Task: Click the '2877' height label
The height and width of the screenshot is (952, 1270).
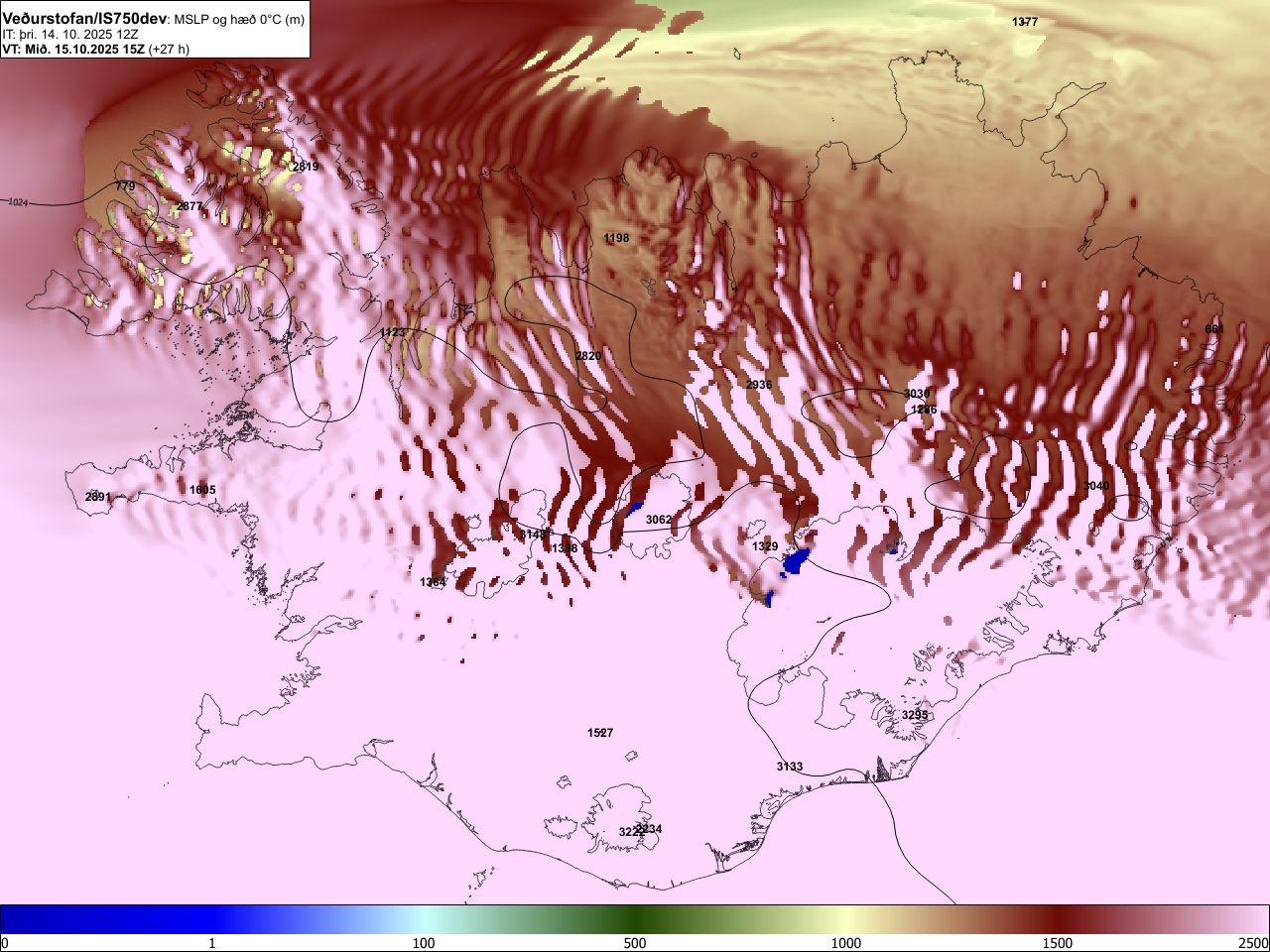Action: (189, 206)
